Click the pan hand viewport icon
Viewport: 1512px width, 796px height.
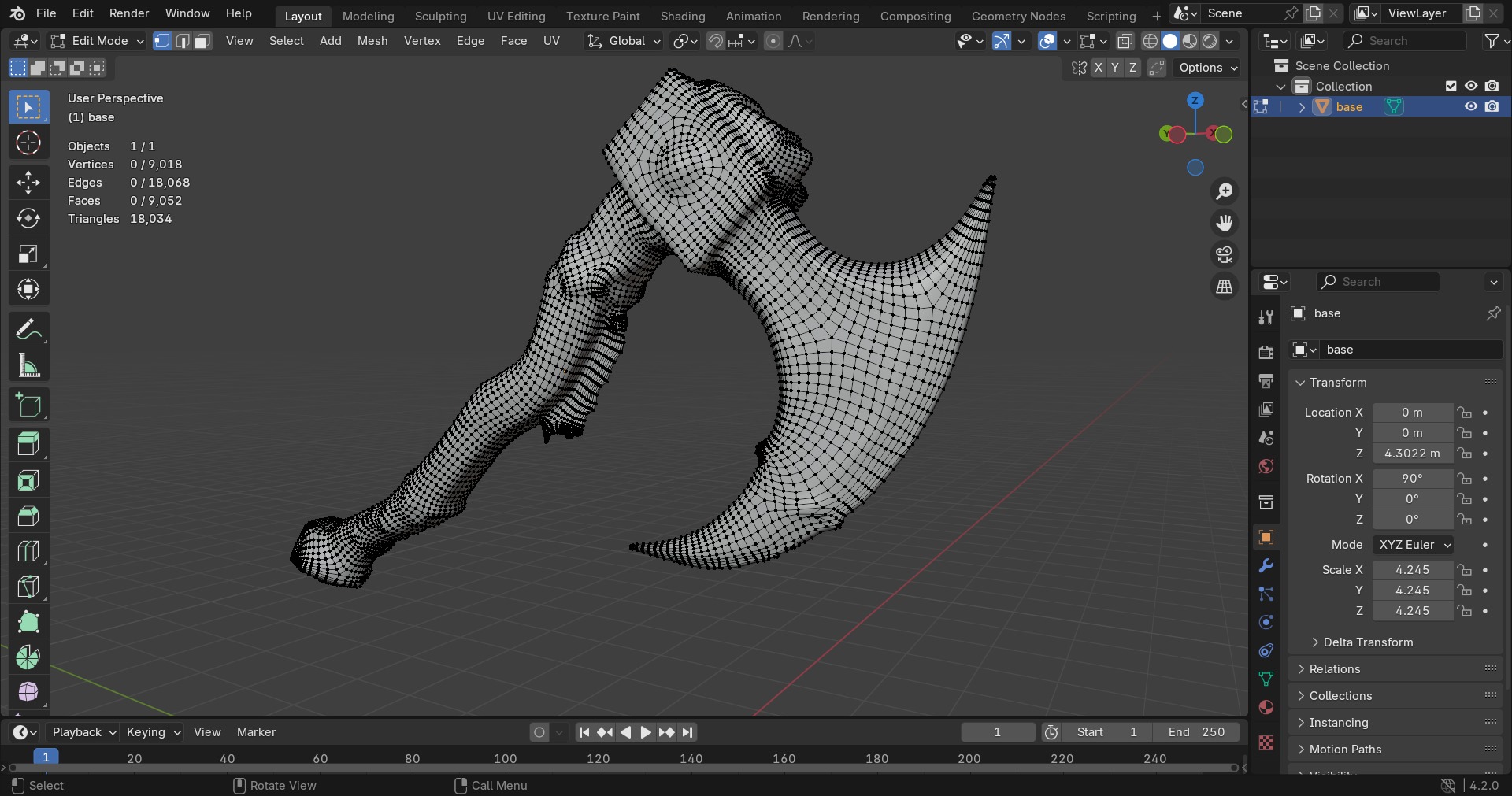pos(1225,223)
